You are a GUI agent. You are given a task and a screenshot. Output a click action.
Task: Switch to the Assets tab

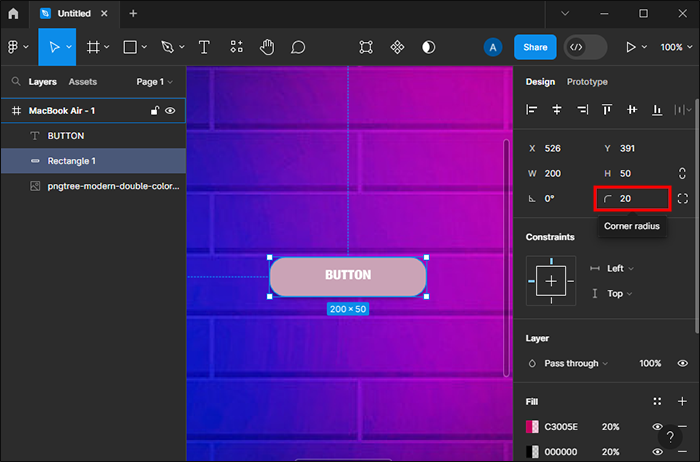point(82,82)
